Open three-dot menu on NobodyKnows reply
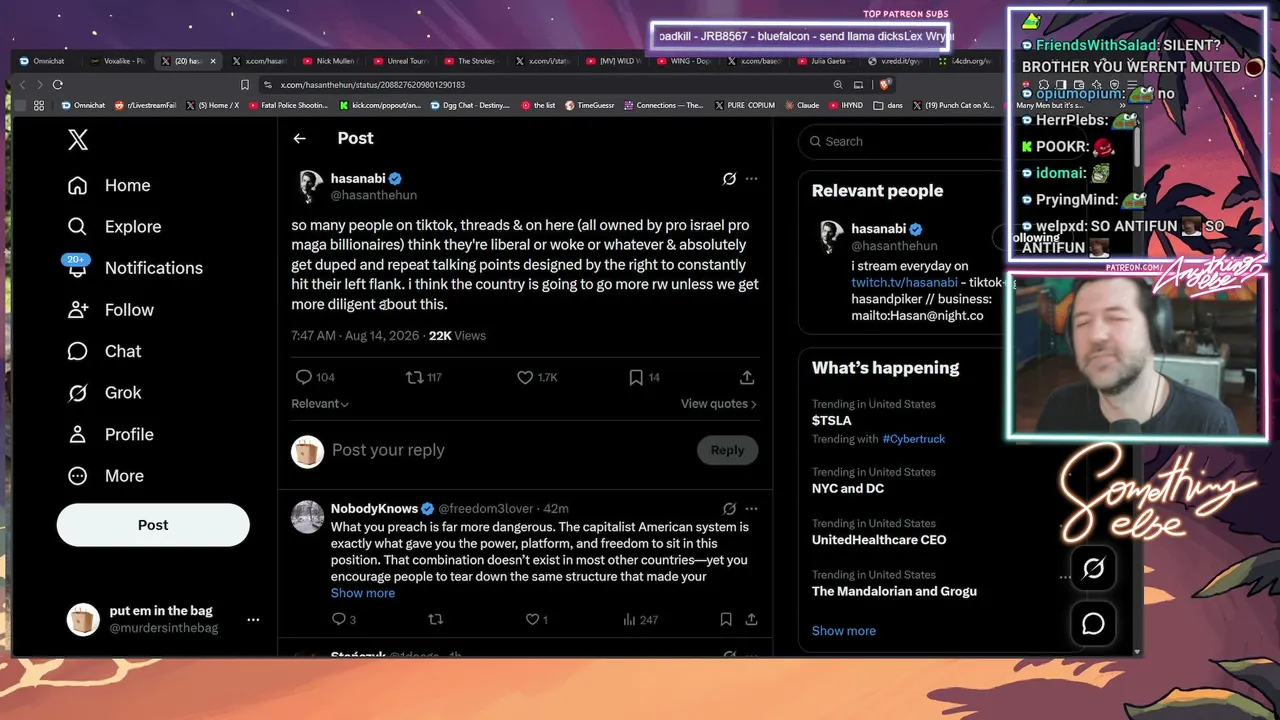The width and height of the screenshot is (1280, 720). tap(751, 509)
